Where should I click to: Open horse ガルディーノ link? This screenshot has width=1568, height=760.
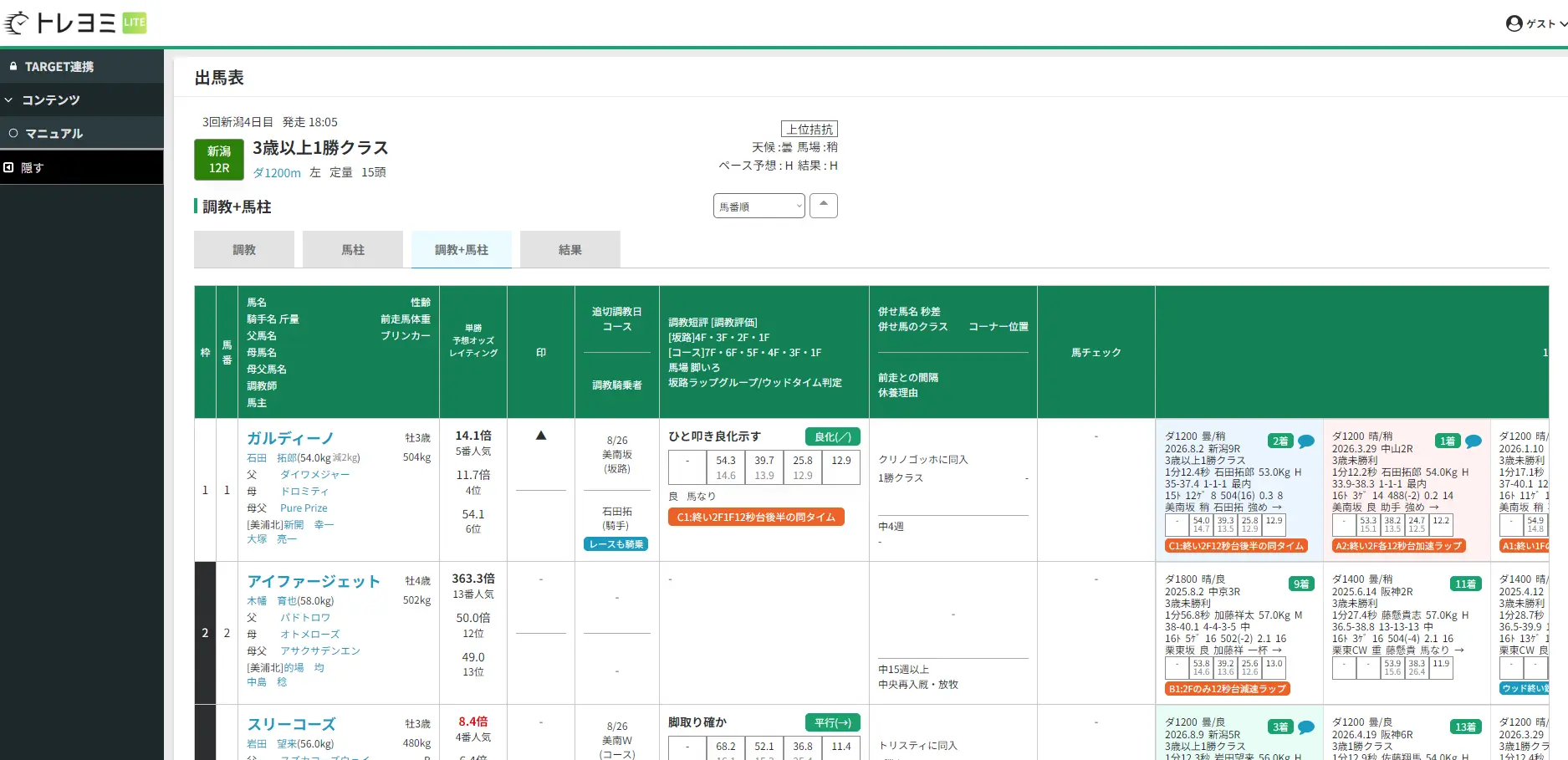290,438
